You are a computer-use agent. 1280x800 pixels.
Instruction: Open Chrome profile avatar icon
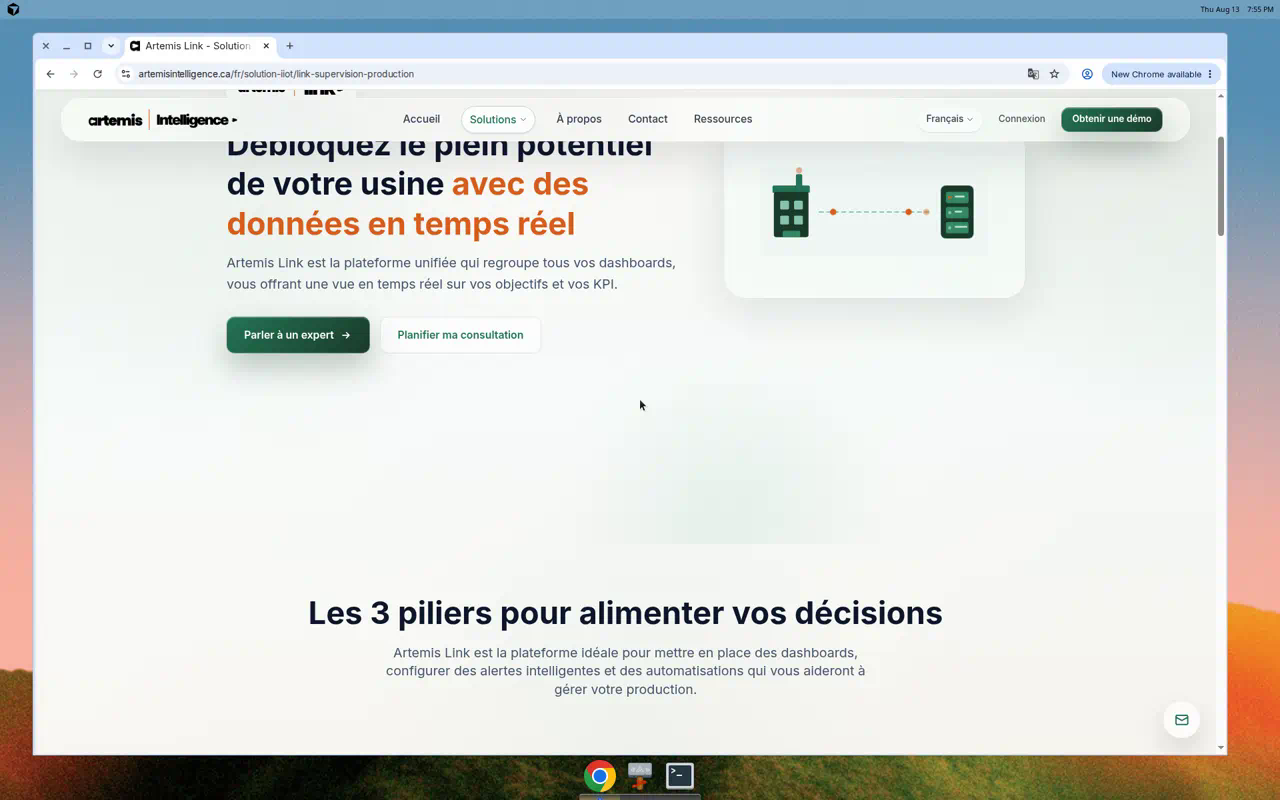click(x=1087, y=74)
